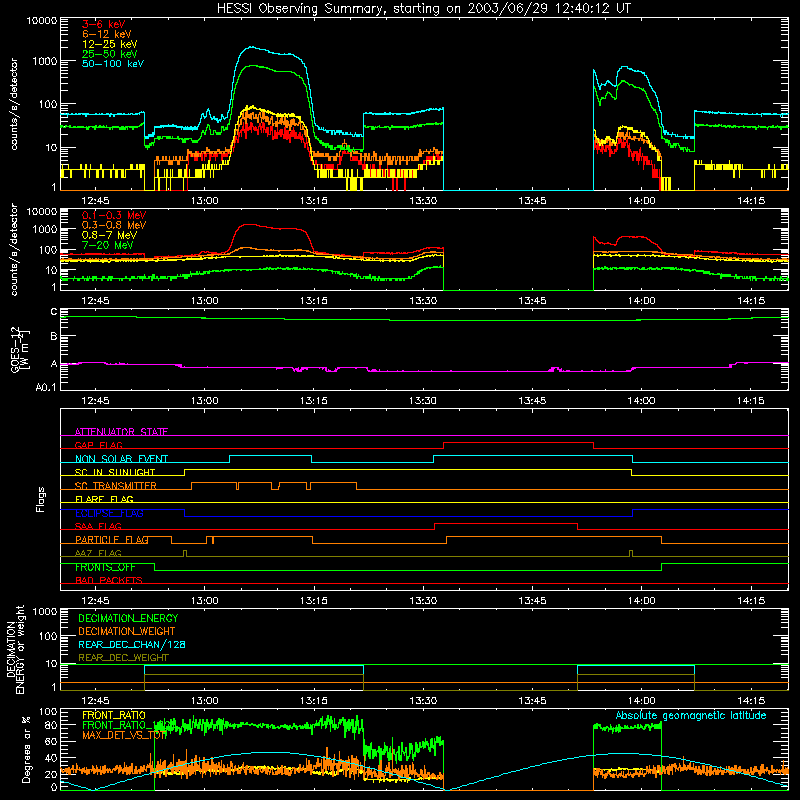Click the 13:45 tick under the MeV panel
Screen dimensions: 800x800
532,301
